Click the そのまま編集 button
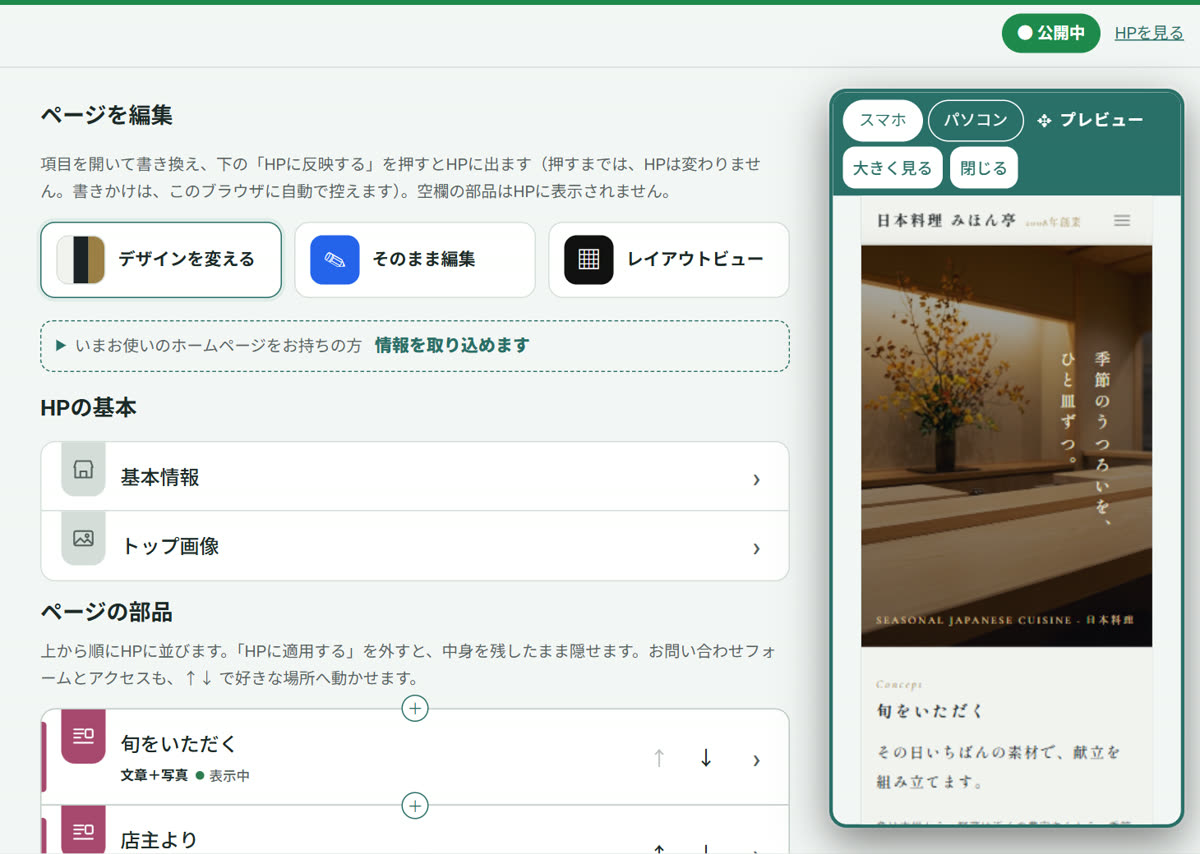Viewport: 1200px width, 854px height. click(x=415, y=260)
